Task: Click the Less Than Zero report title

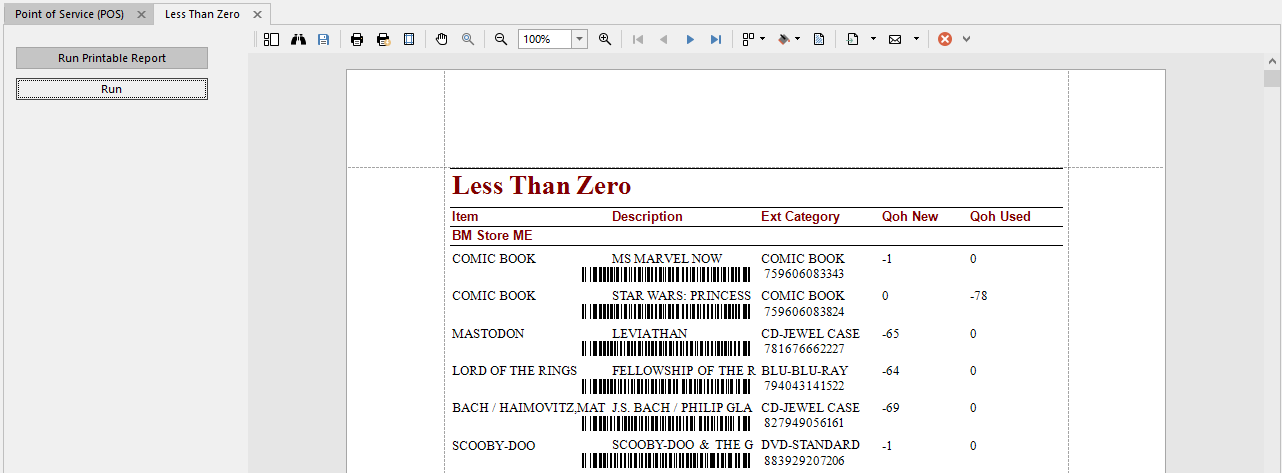Action: [x=541, y=186]
